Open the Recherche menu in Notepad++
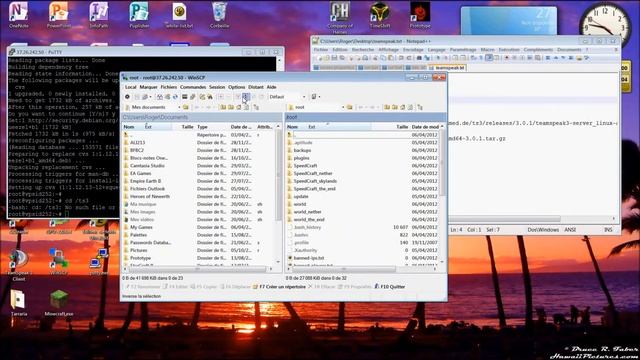 click(x=362, y=49)
